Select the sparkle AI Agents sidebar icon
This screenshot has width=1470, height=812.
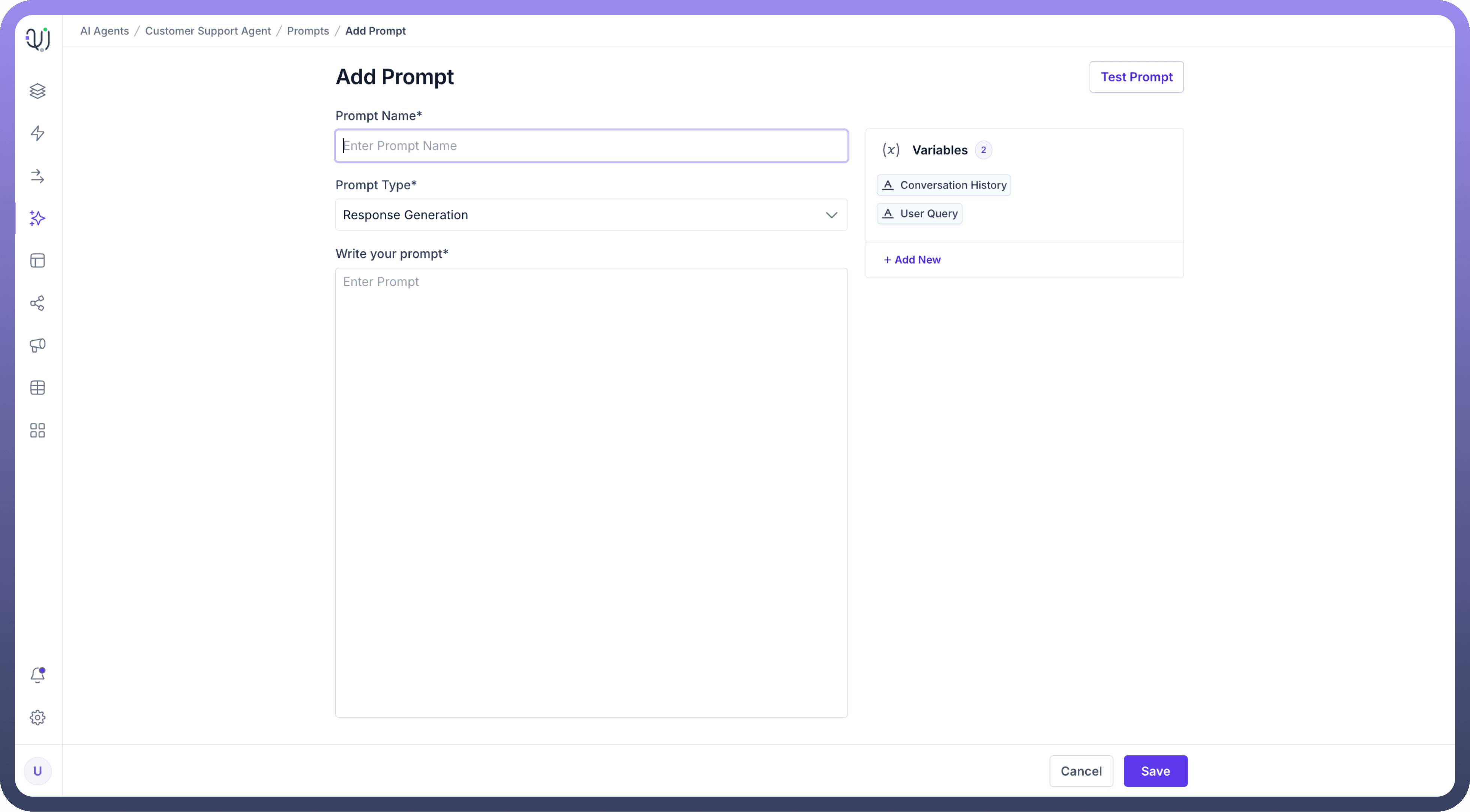[x=37, y=218]
